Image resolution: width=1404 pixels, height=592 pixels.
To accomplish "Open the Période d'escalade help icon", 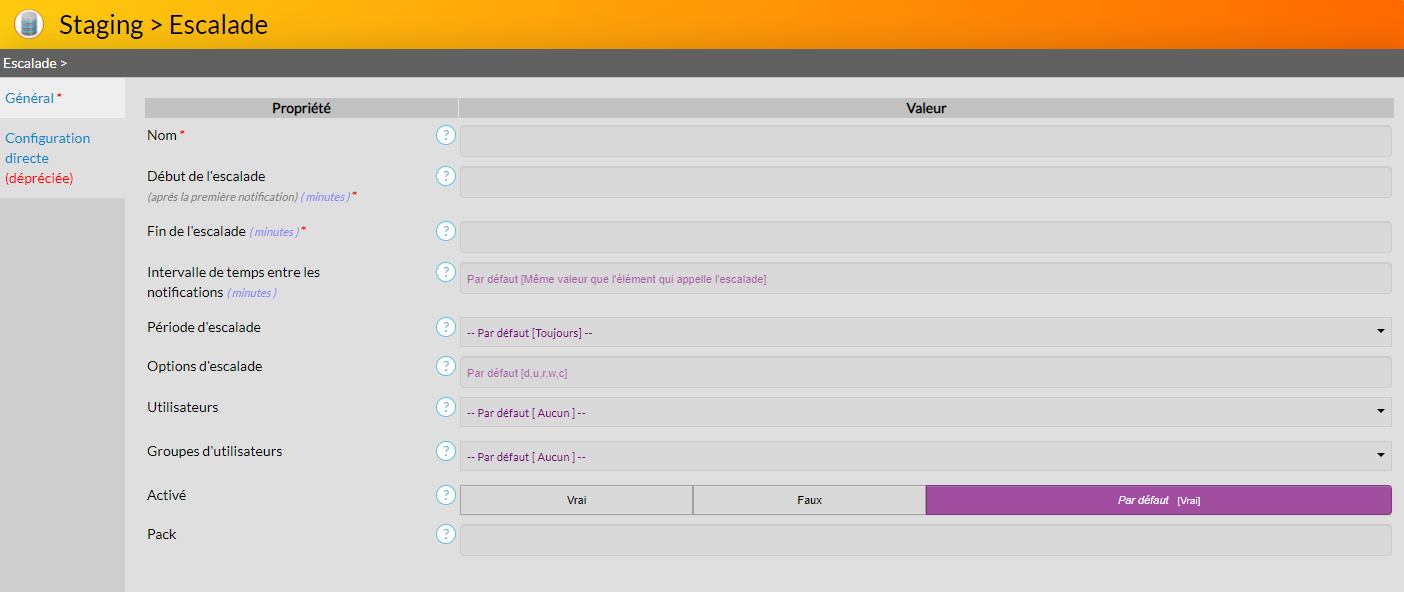I will (445, 327).
